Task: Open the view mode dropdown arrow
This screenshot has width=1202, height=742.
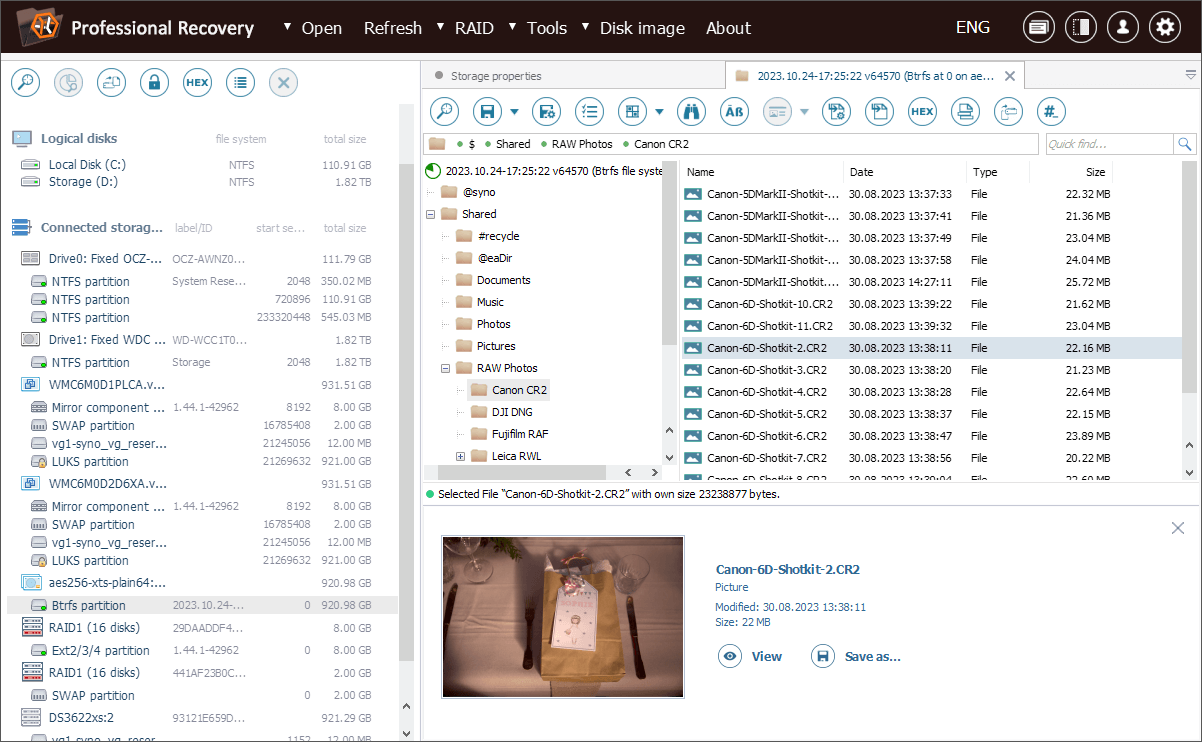Action: 659,111
